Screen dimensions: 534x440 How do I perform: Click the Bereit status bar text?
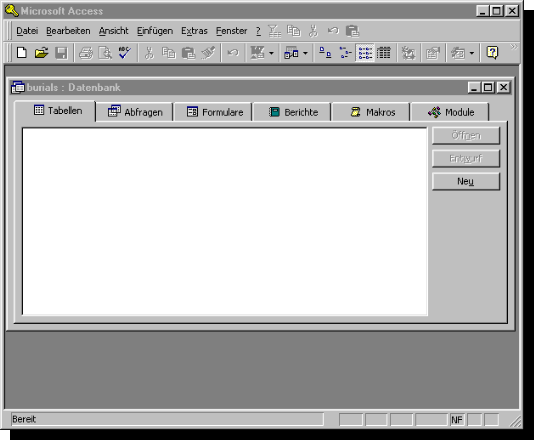[24, 419]
